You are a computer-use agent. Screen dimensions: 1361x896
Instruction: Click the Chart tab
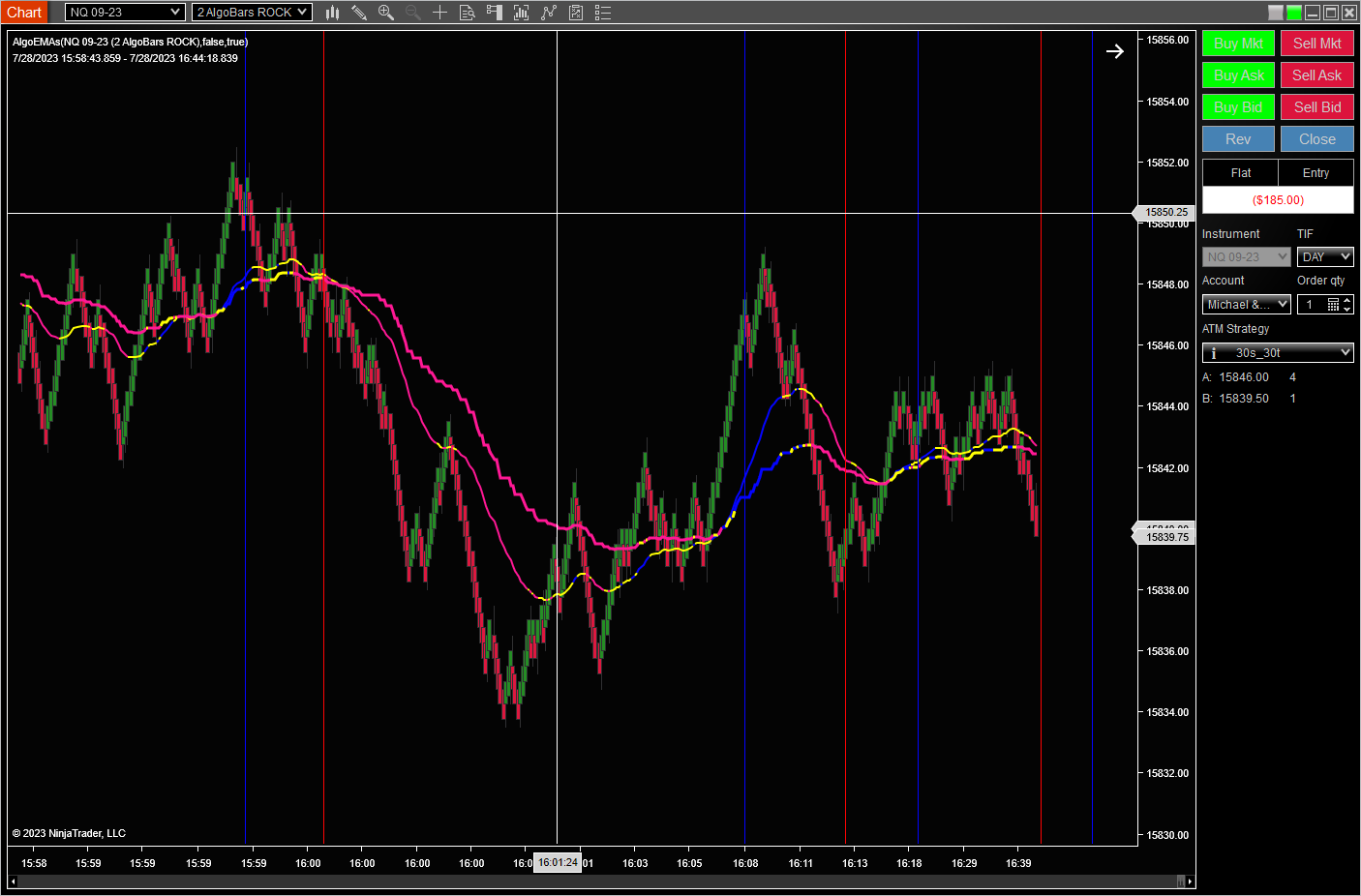pyautogui.click(x=24, y=13)
